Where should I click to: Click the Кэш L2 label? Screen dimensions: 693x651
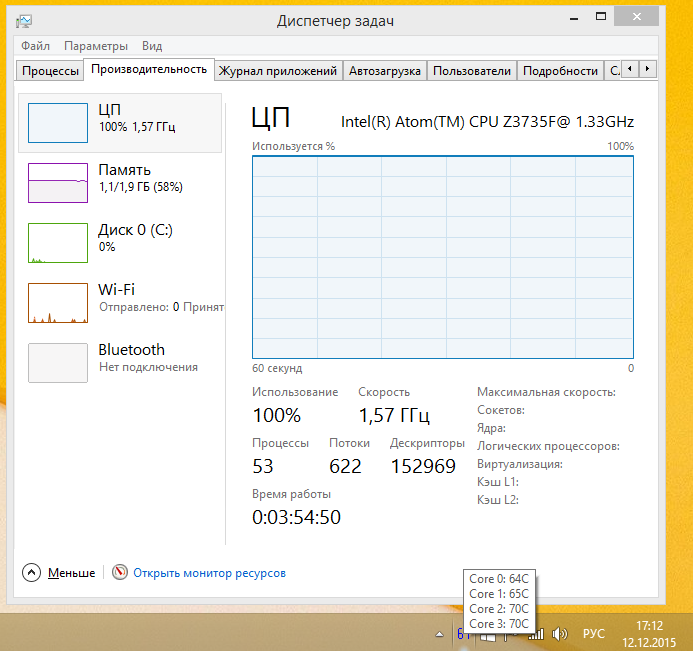click(x=498, y=500)
